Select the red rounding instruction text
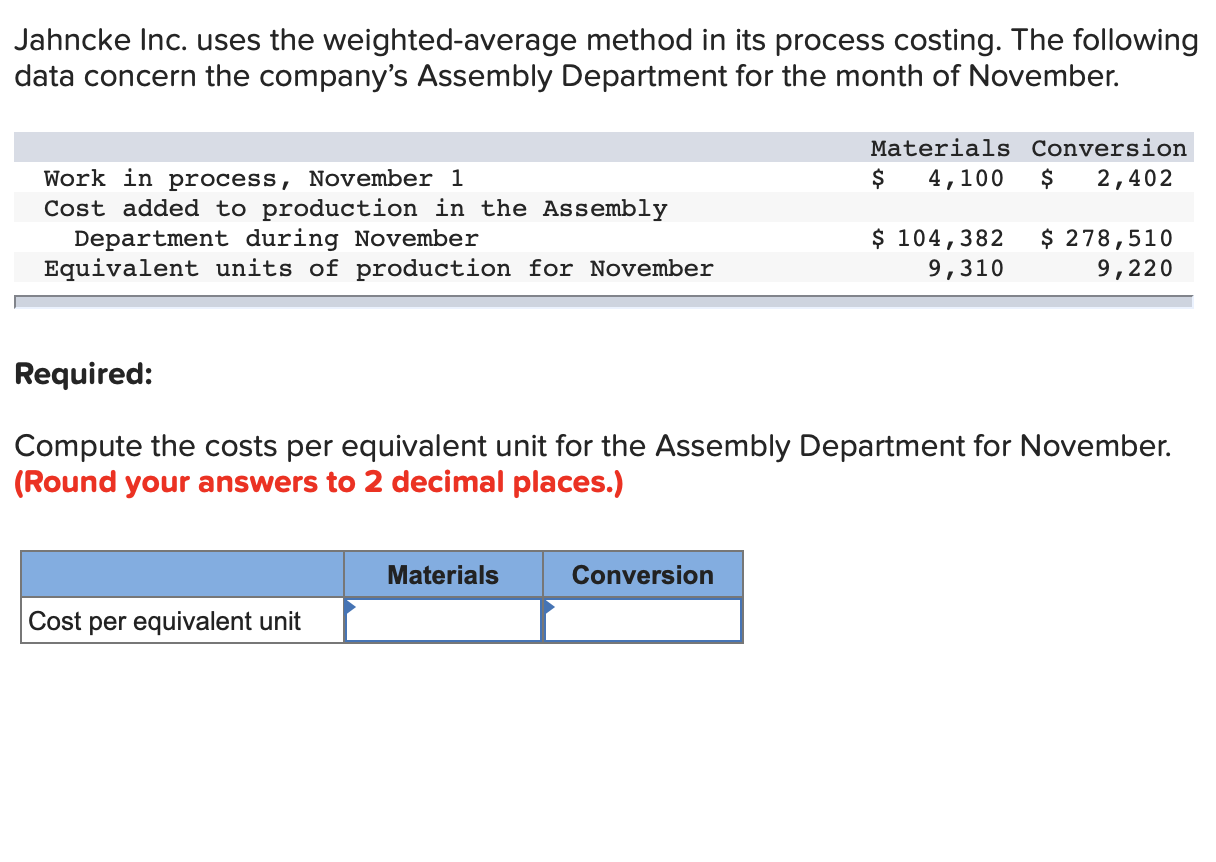This screenshot has width=1216, height=862. [318, 482]
